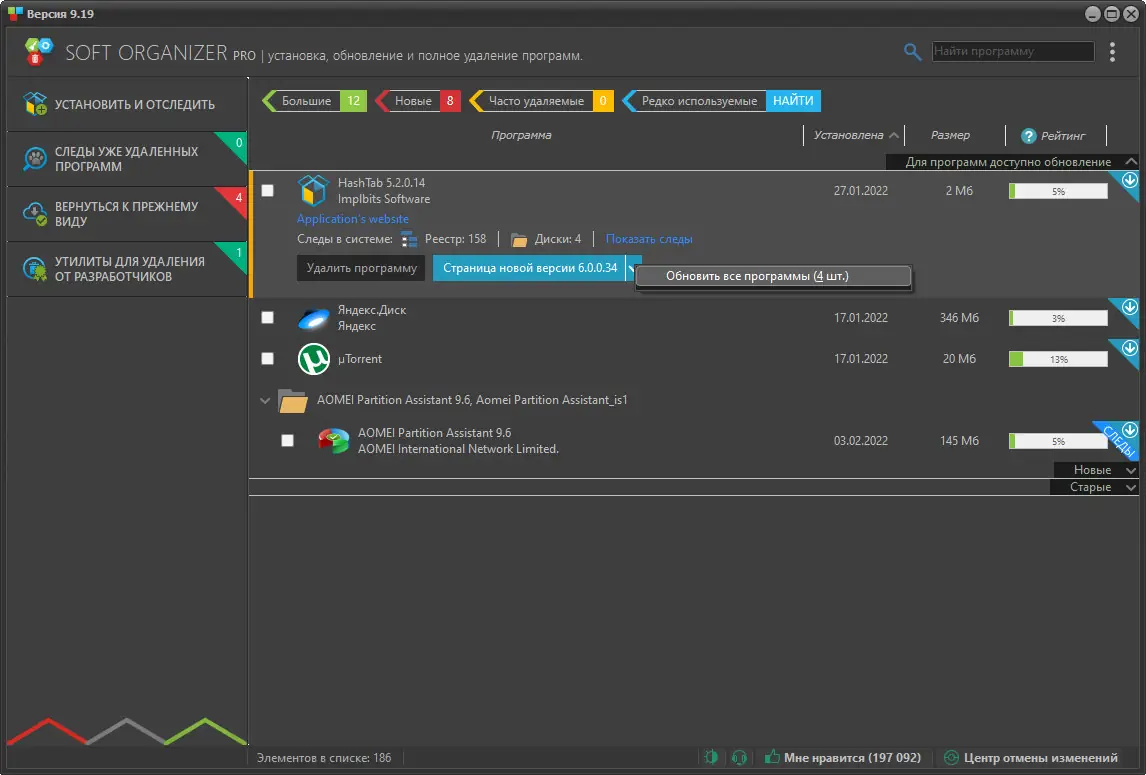Open 'Следы уже удаленных программ' section
Image resolution: width=1146 pixels, height=775 pixels.
(127, 159)
